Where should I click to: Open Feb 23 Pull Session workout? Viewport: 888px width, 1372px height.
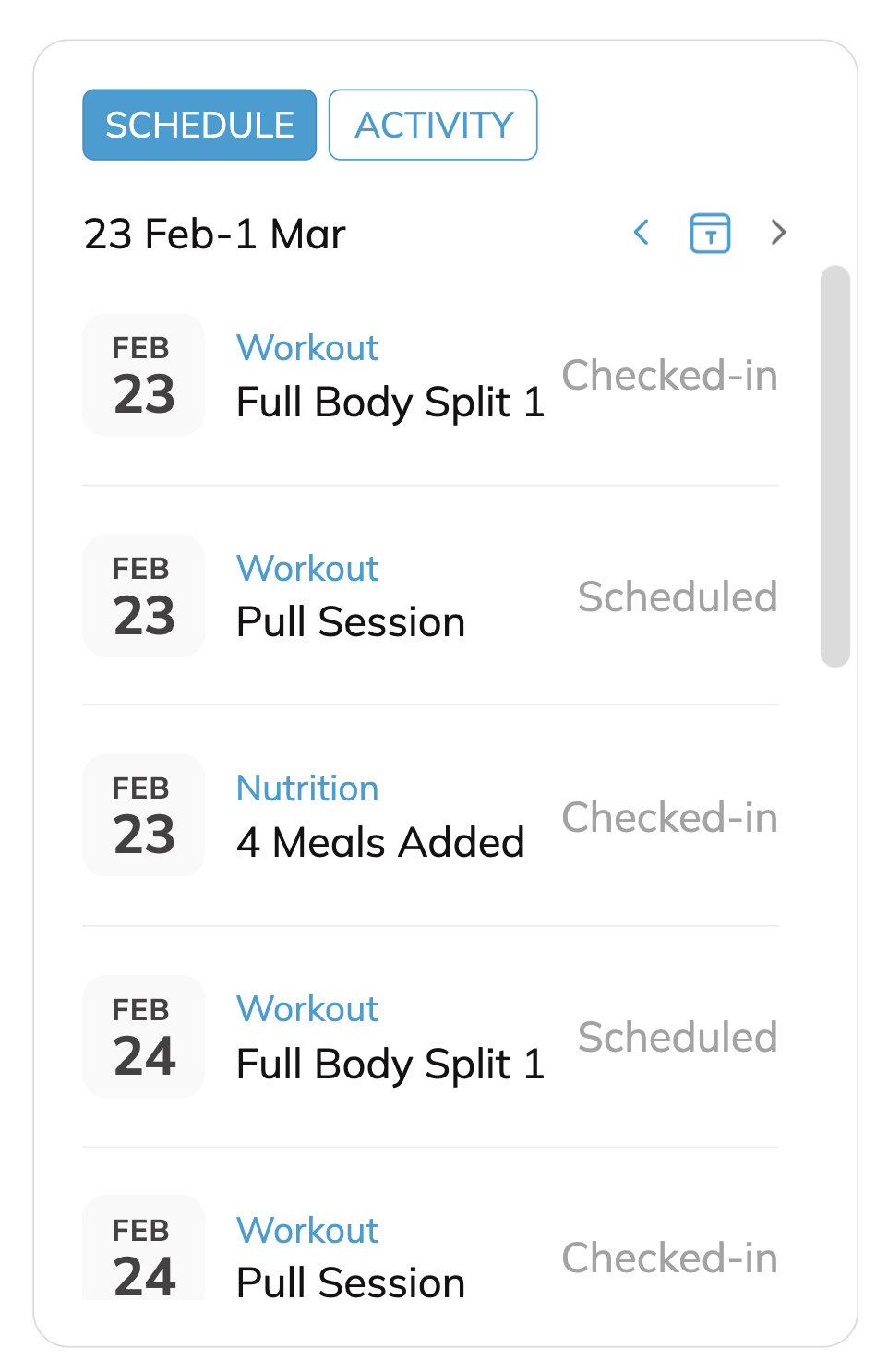[x=351, y=622]
